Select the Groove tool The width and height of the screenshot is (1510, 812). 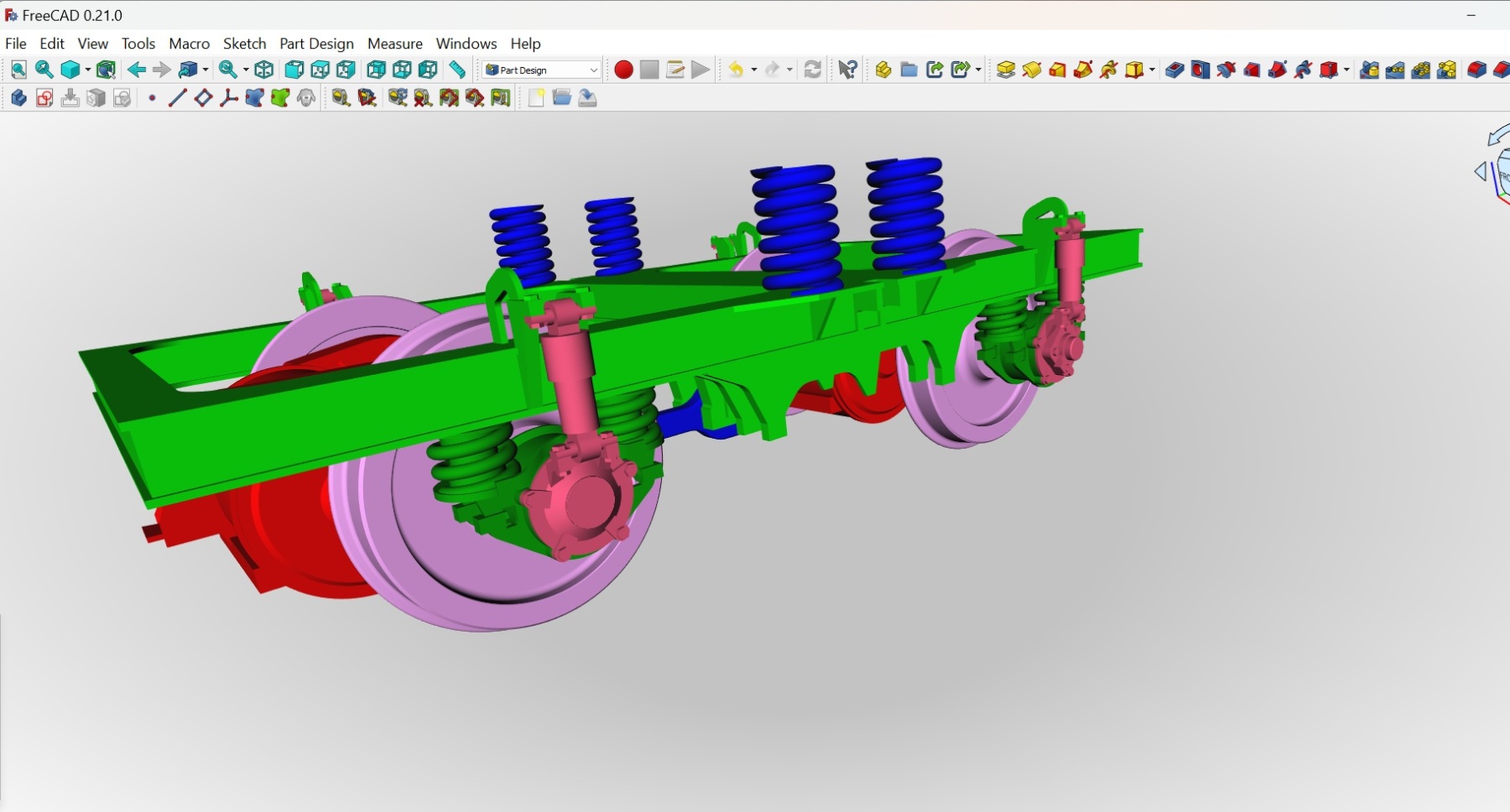pos(1226,70)
